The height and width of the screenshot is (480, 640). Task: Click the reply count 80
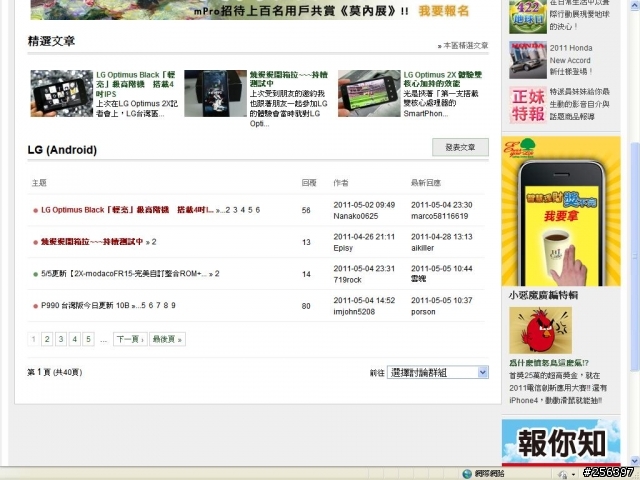306,306
